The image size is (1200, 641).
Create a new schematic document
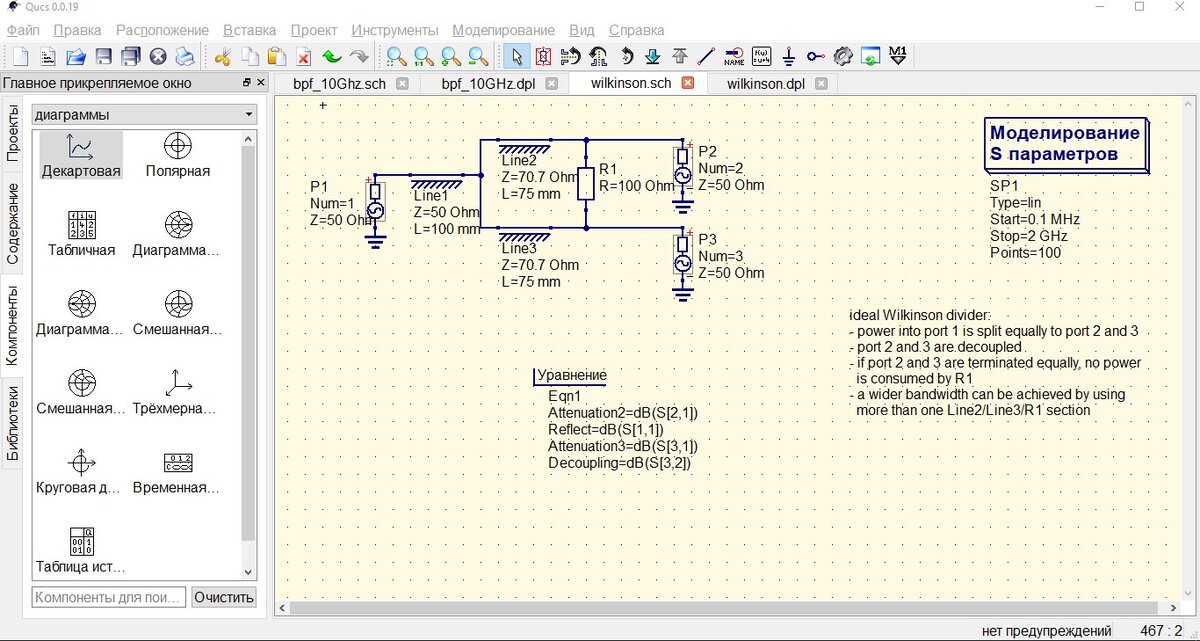pos(21,56)
